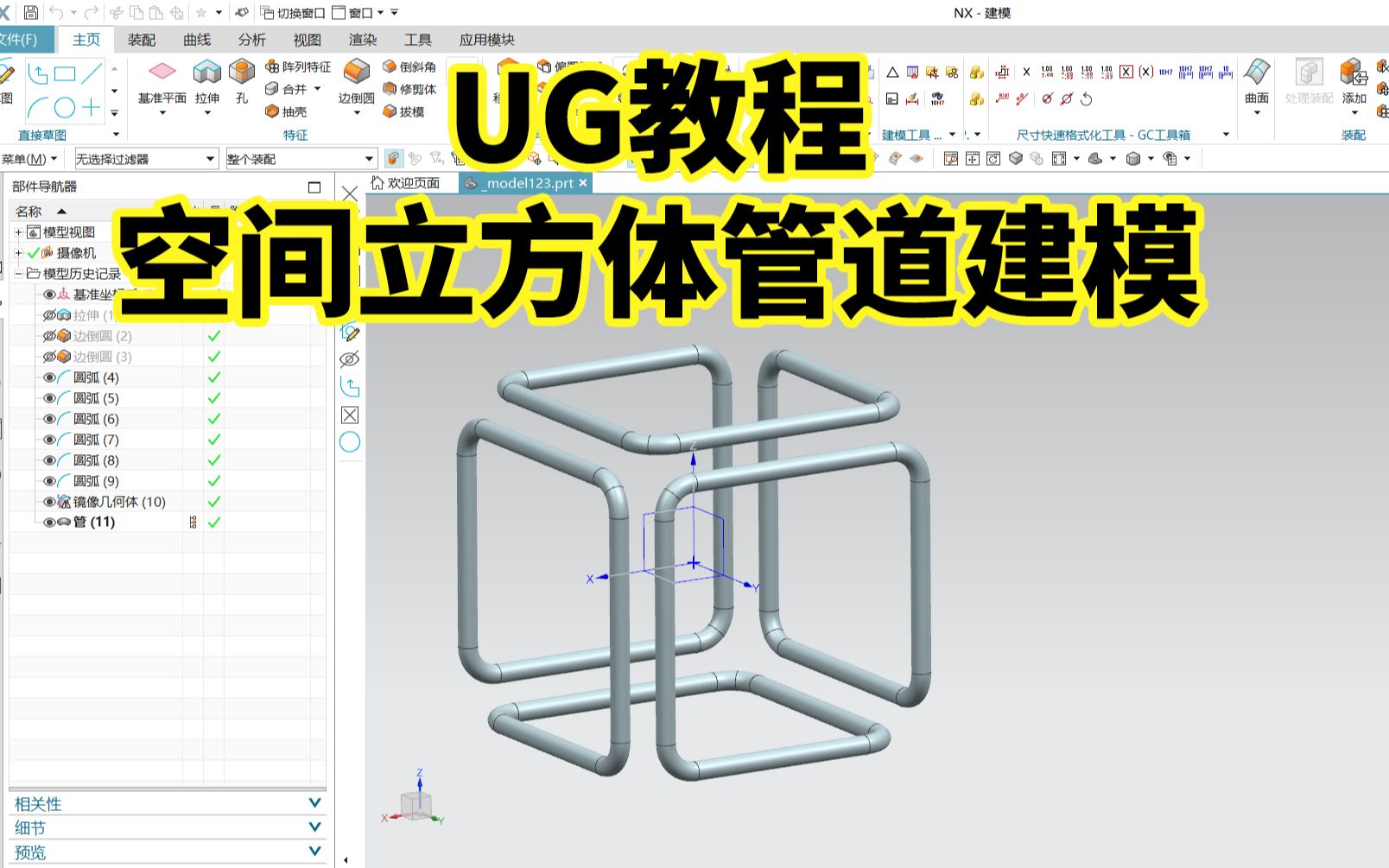The height and width of the screenshot is (868, 1389).
Task: Open the 欢迎页面 document tab
Action: 405,183
